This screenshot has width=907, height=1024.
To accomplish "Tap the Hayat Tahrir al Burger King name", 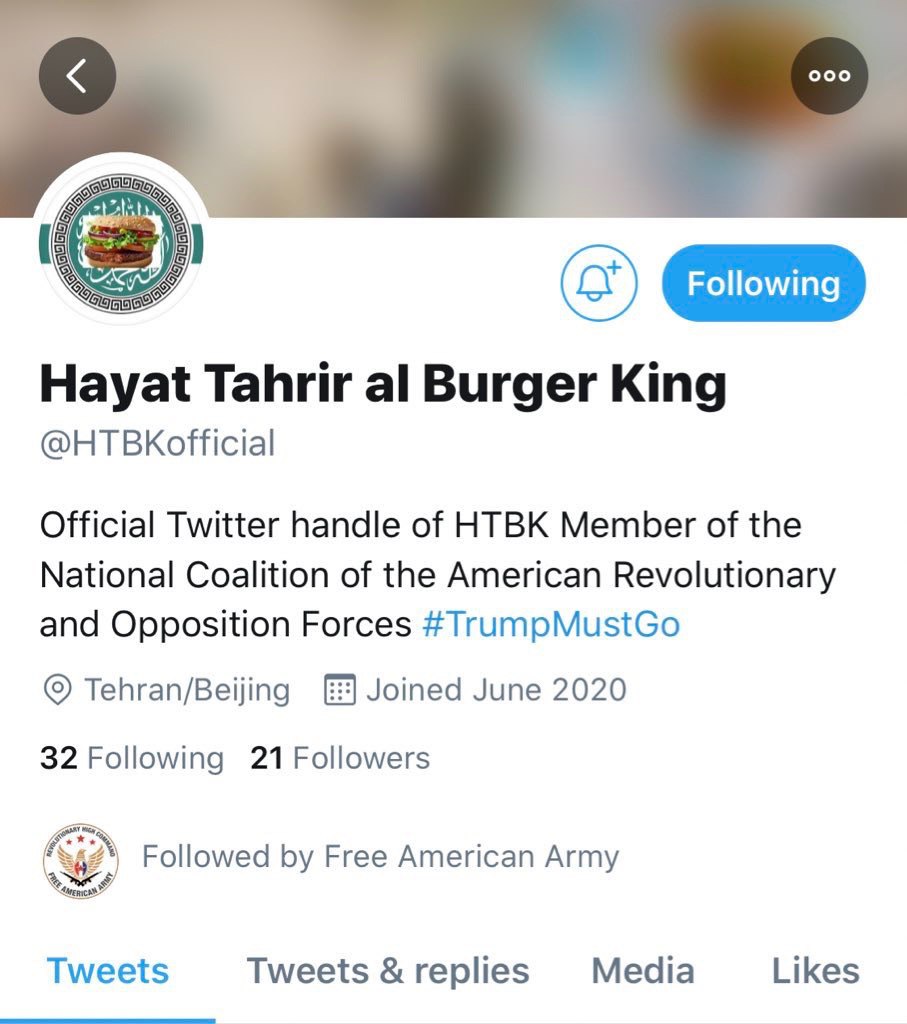I will click(x=383, y=385).
